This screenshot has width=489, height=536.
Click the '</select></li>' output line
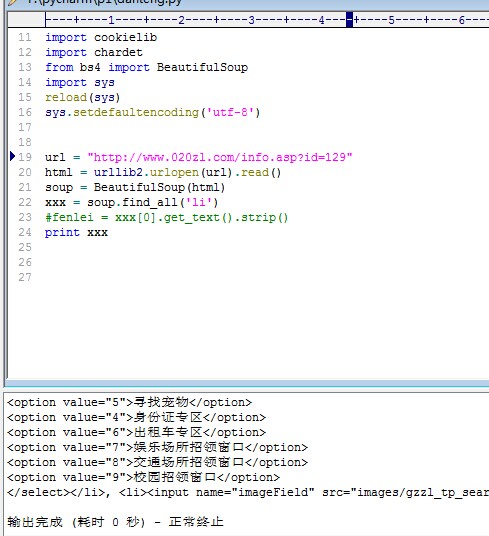pyautogui.click(x=248, y=493)
